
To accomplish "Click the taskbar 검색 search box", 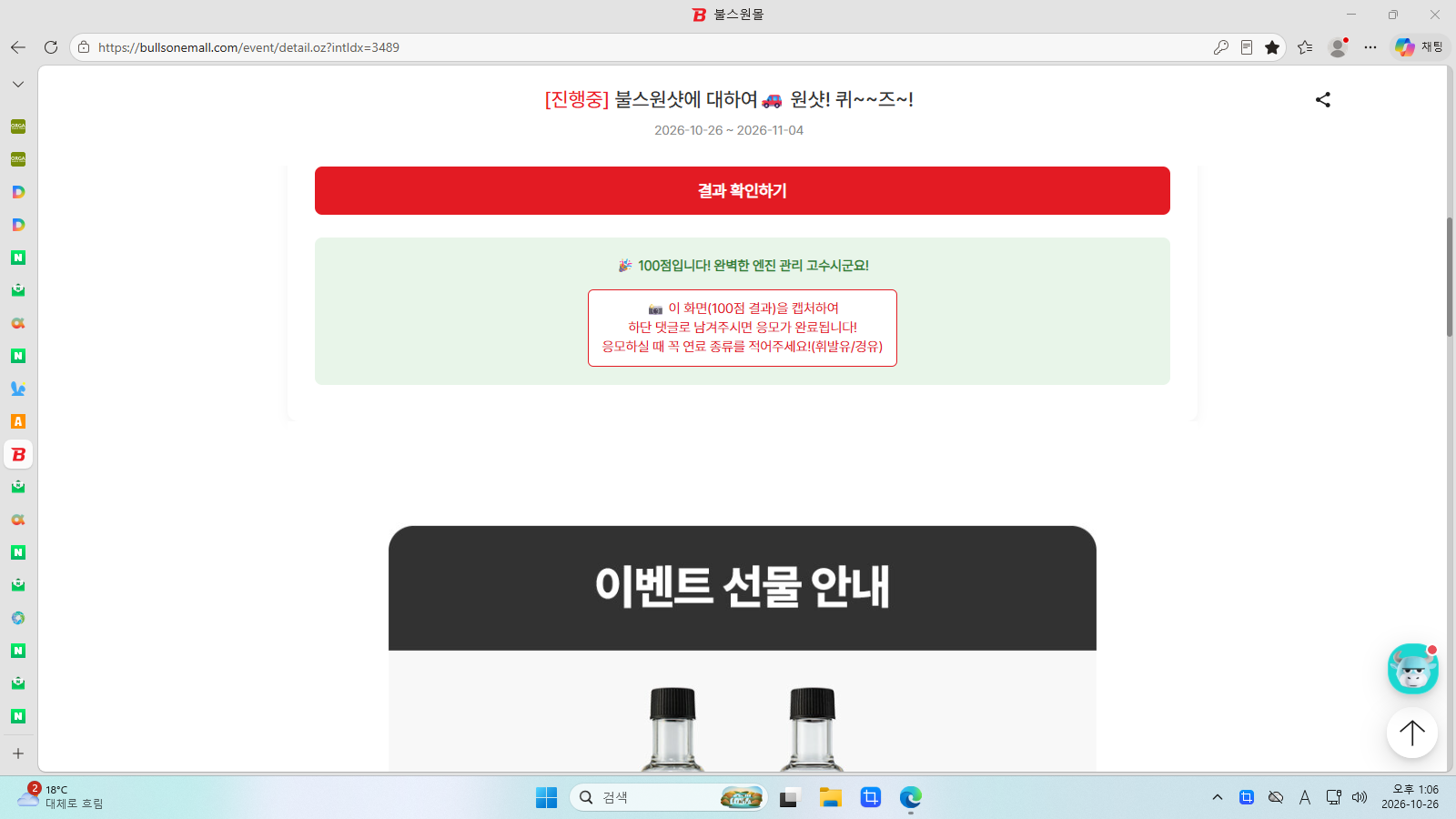I will [x=669, y=797].
